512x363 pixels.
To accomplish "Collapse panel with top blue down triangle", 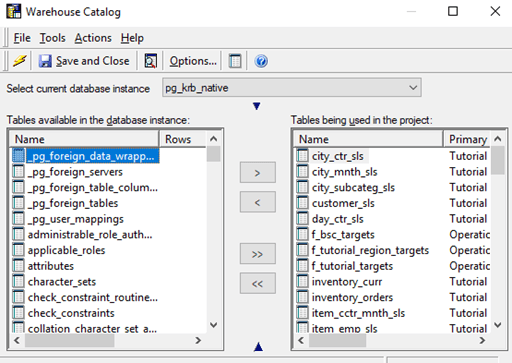I will pos(256,106).
